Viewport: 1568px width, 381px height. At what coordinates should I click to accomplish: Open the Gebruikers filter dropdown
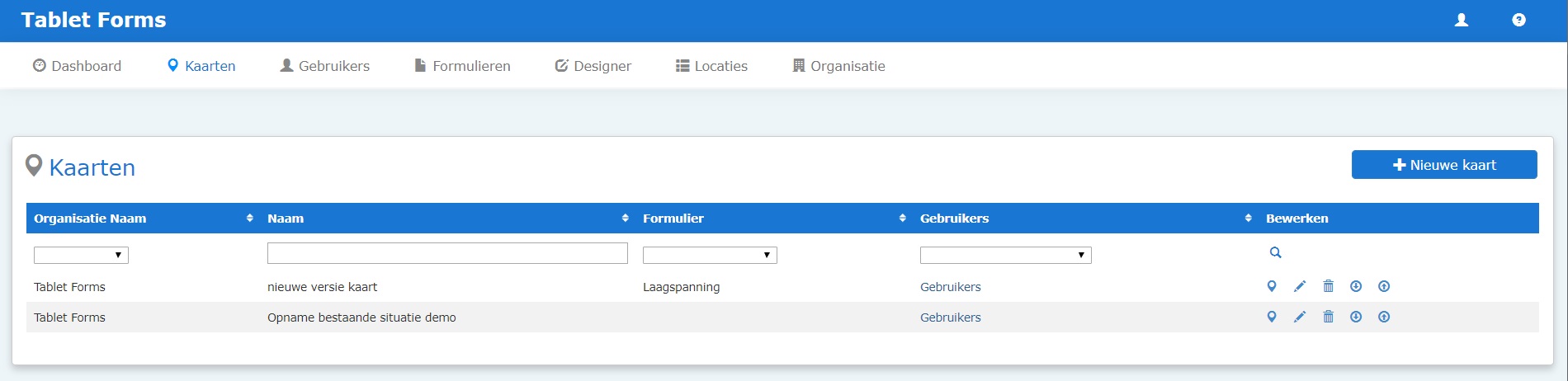click(1005, 255)
